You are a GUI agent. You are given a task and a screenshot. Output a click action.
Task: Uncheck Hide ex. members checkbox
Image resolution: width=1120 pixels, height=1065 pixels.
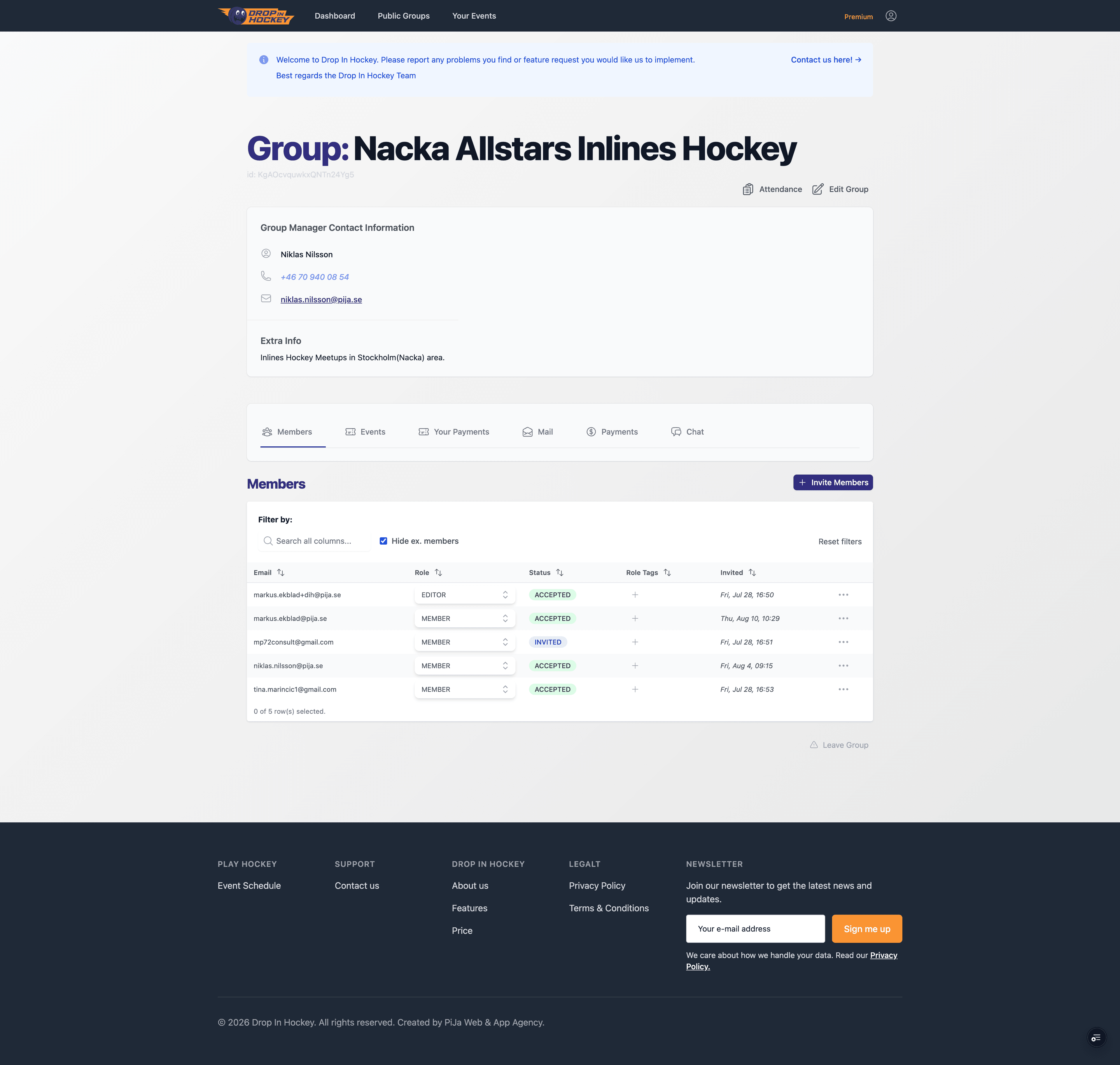coord(383,541)
